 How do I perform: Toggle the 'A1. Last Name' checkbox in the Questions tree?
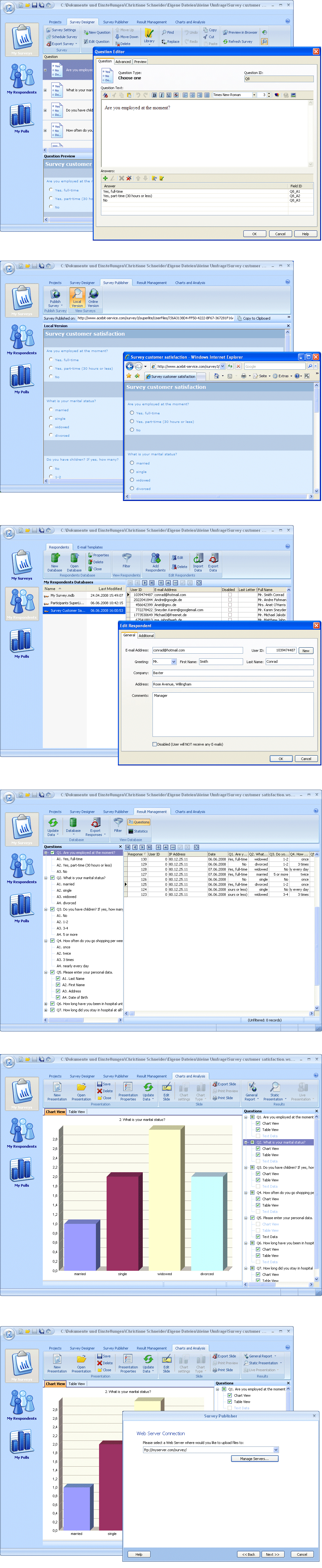point(59,978)
